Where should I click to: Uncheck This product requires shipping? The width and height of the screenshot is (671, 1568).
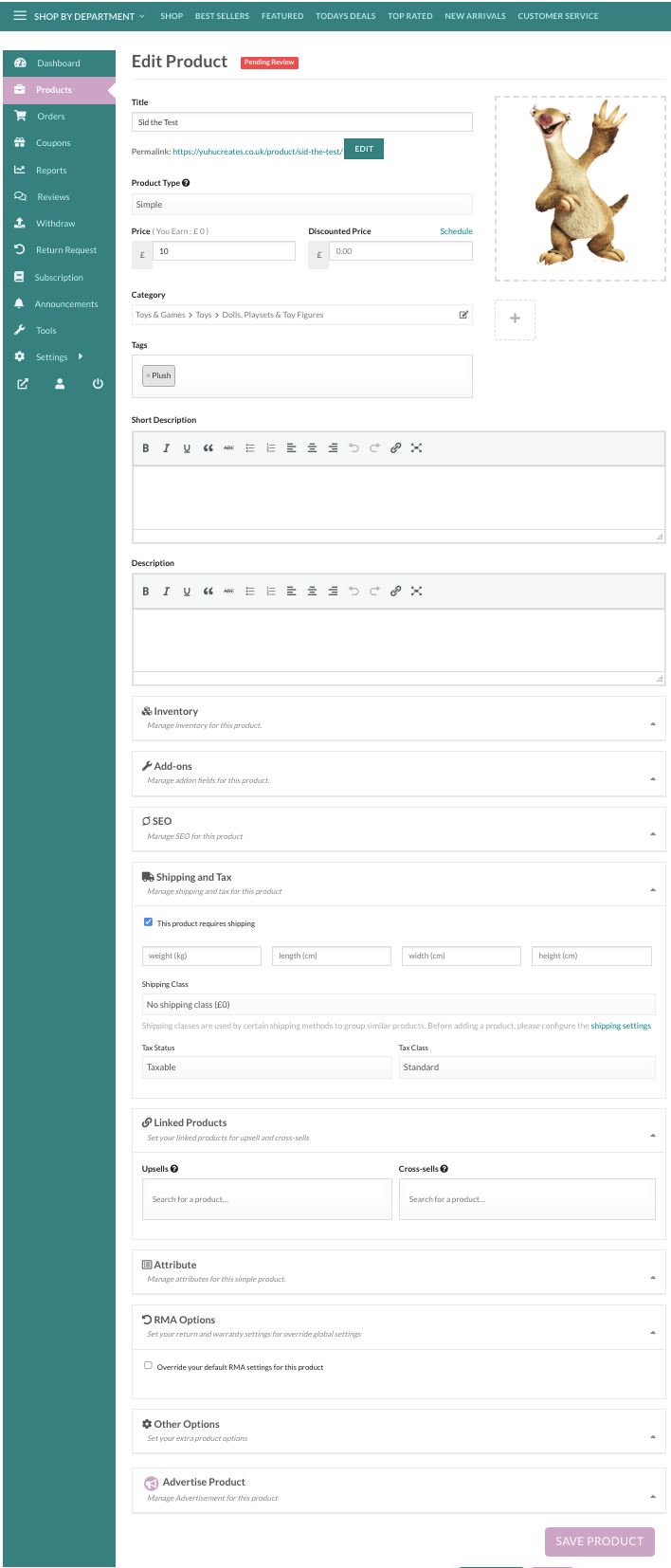148,921
